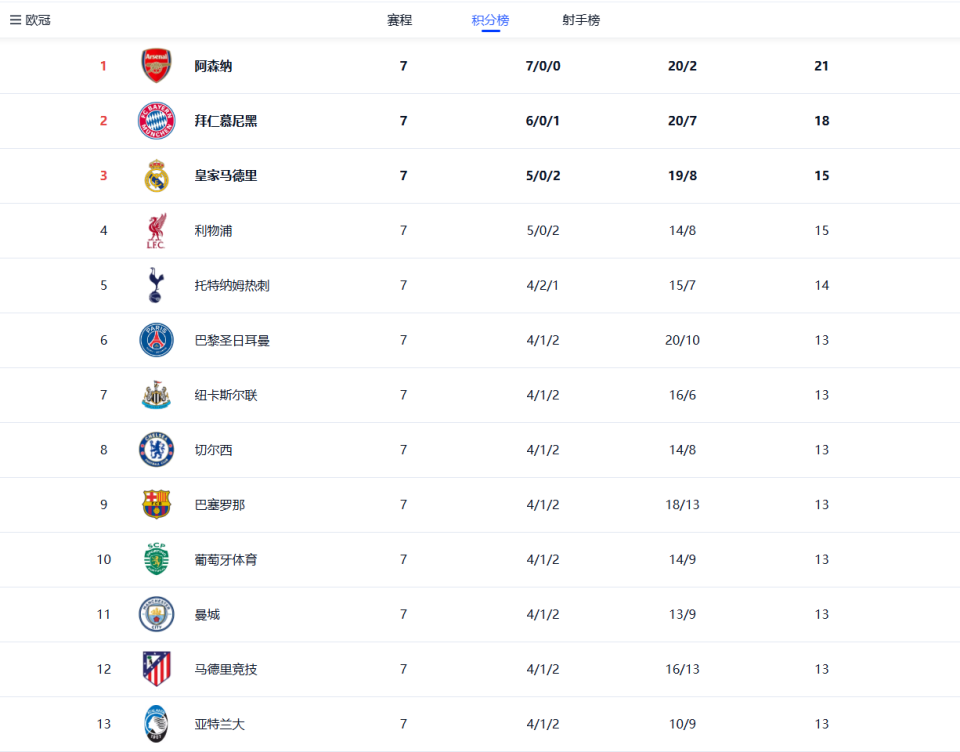Click the Atalanta club badge
This screenshot has height=752, width=960.
[156, 723]
